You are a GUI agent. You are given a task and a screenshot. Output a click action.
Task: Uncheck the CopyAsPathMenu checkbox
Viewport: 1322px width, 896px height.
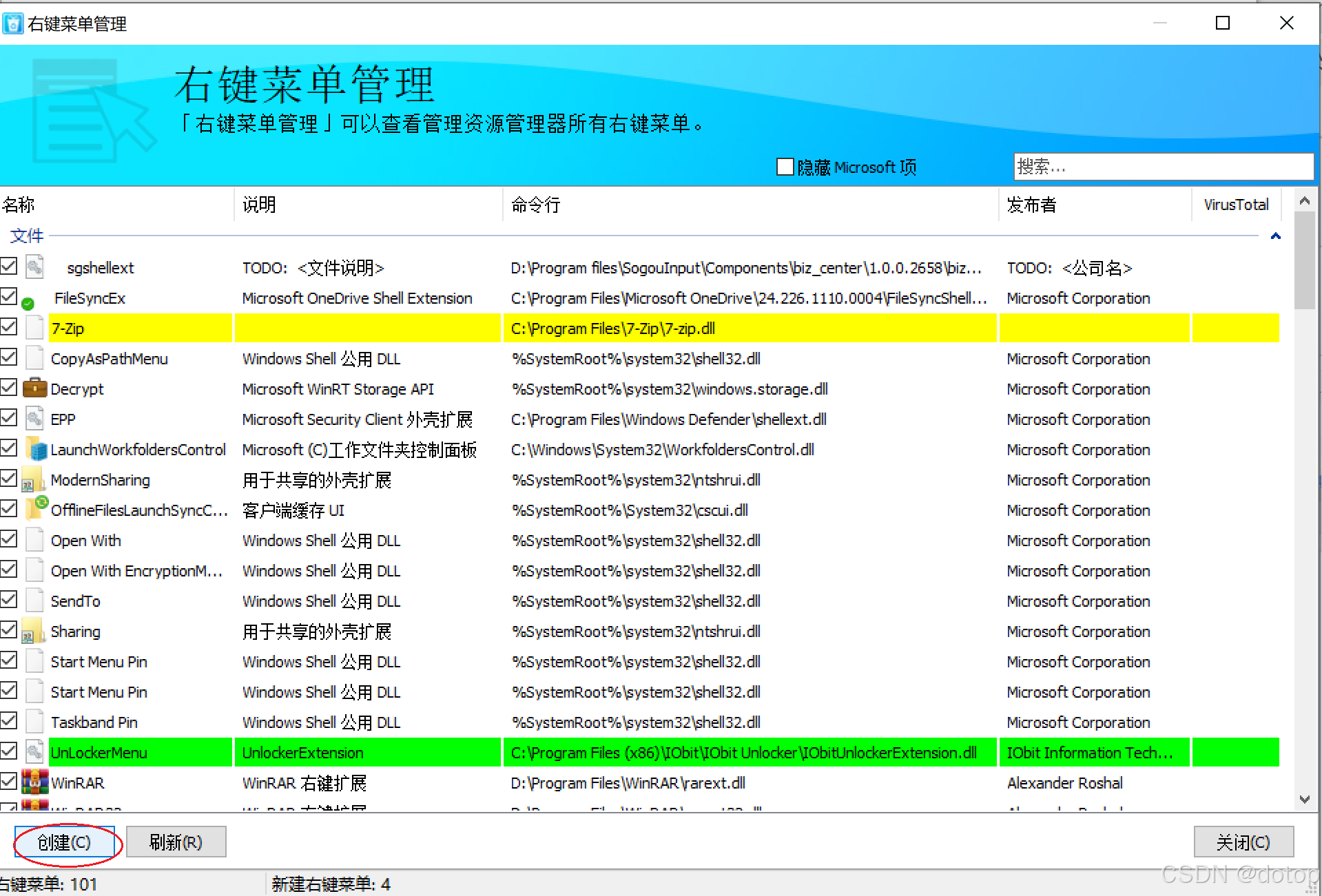pos(8,357)
